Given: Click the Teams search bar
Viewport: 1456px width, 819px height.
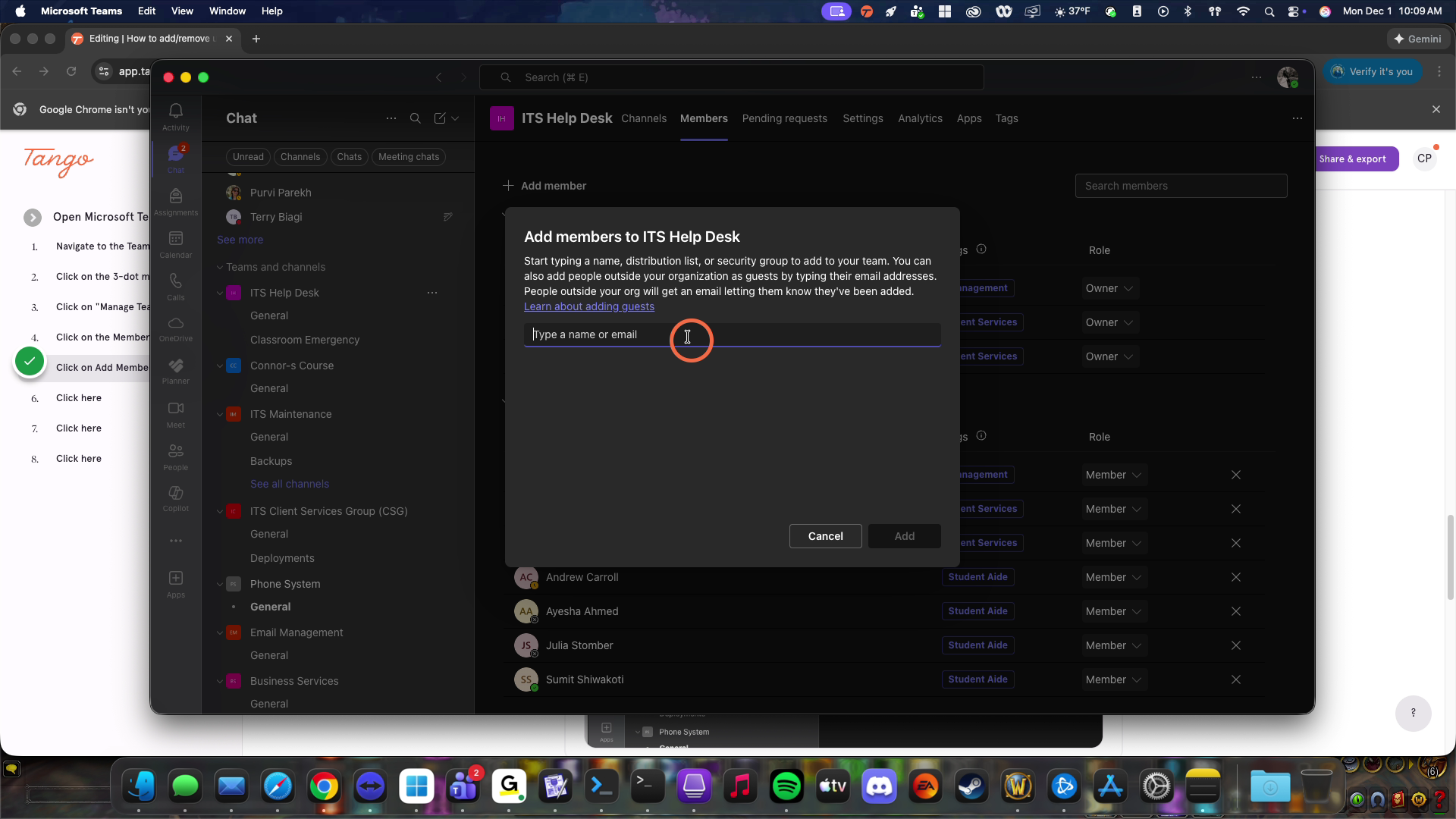Looking at the screenshot, I should tap(732, 77).
